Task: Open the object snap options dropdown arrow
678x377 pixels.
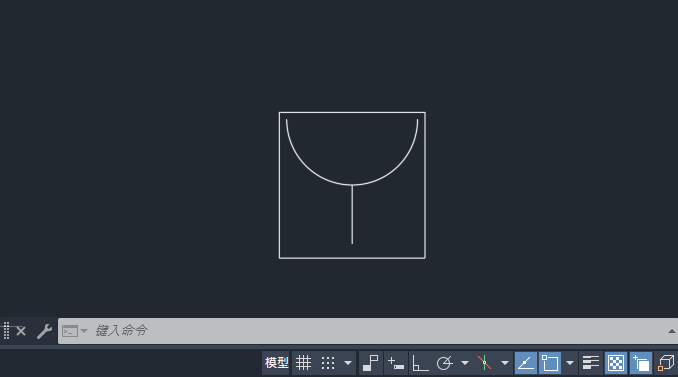Action: click(570, 363)
